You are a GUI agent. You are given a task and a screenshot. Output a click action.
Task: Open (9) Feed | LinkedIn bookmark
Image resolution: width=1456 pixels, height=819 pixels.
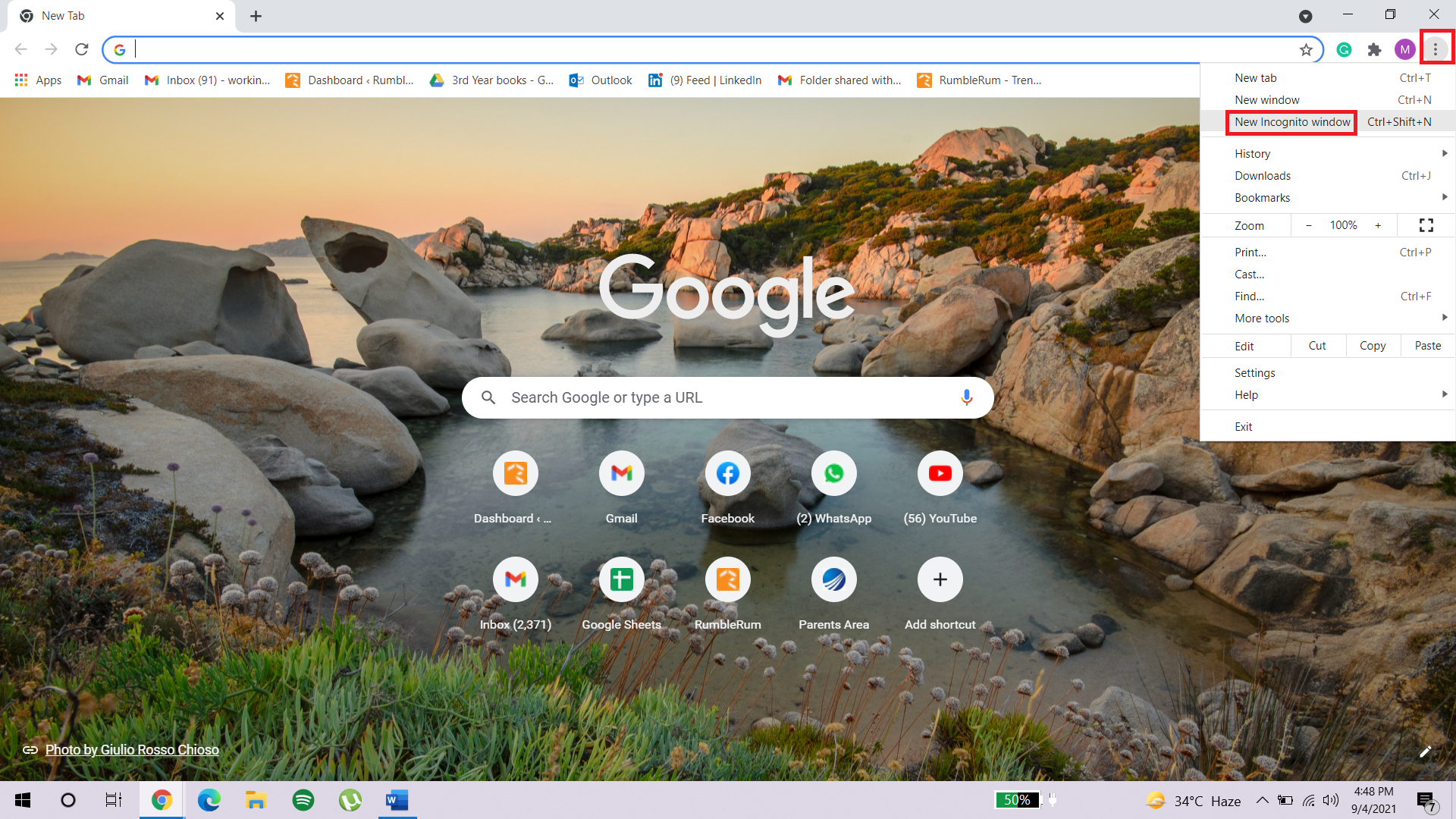tap(705, 80)
